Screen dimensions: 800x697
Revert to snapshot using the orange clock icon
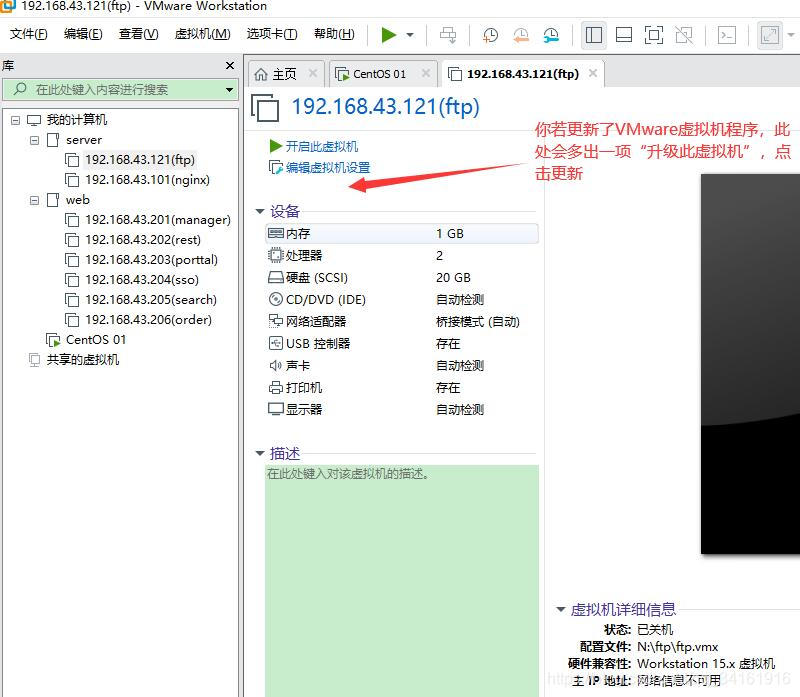click(521, 35)
